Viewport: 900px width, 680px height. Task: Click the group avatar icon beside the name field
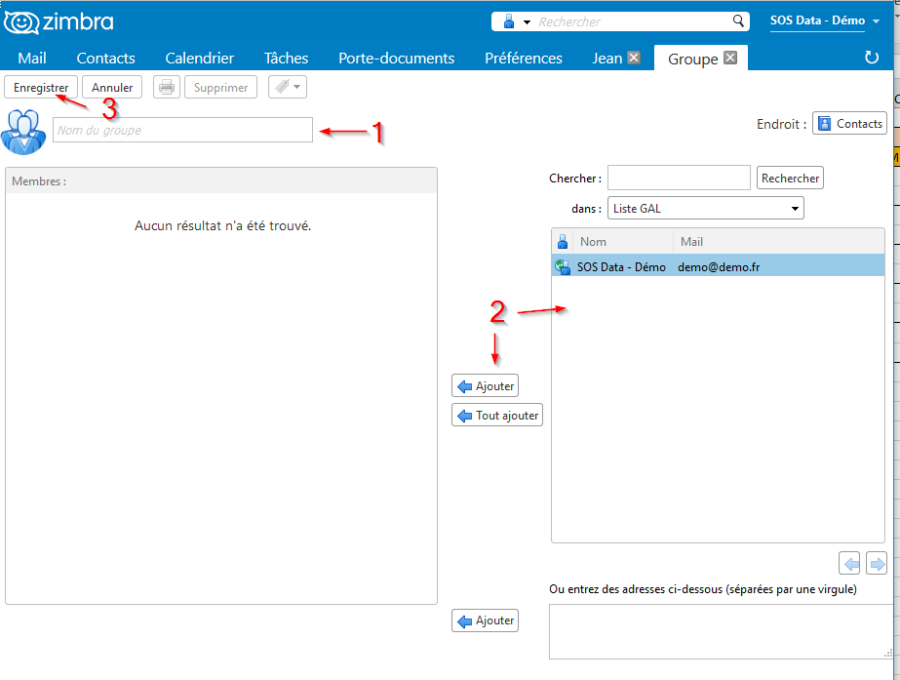(22, 130)
